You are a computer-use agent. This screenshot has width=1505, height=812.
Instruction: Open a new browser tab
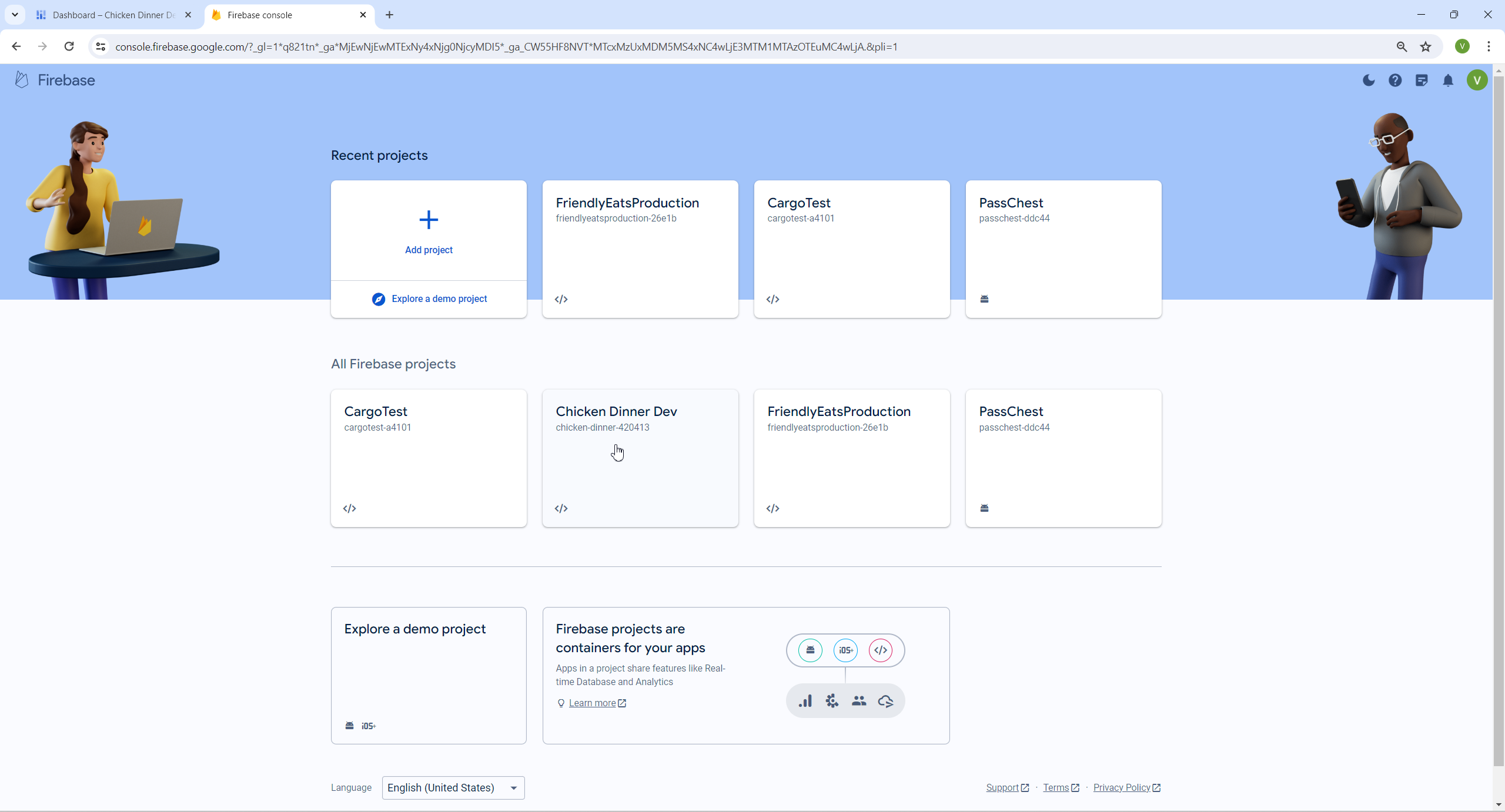(389, 15)
